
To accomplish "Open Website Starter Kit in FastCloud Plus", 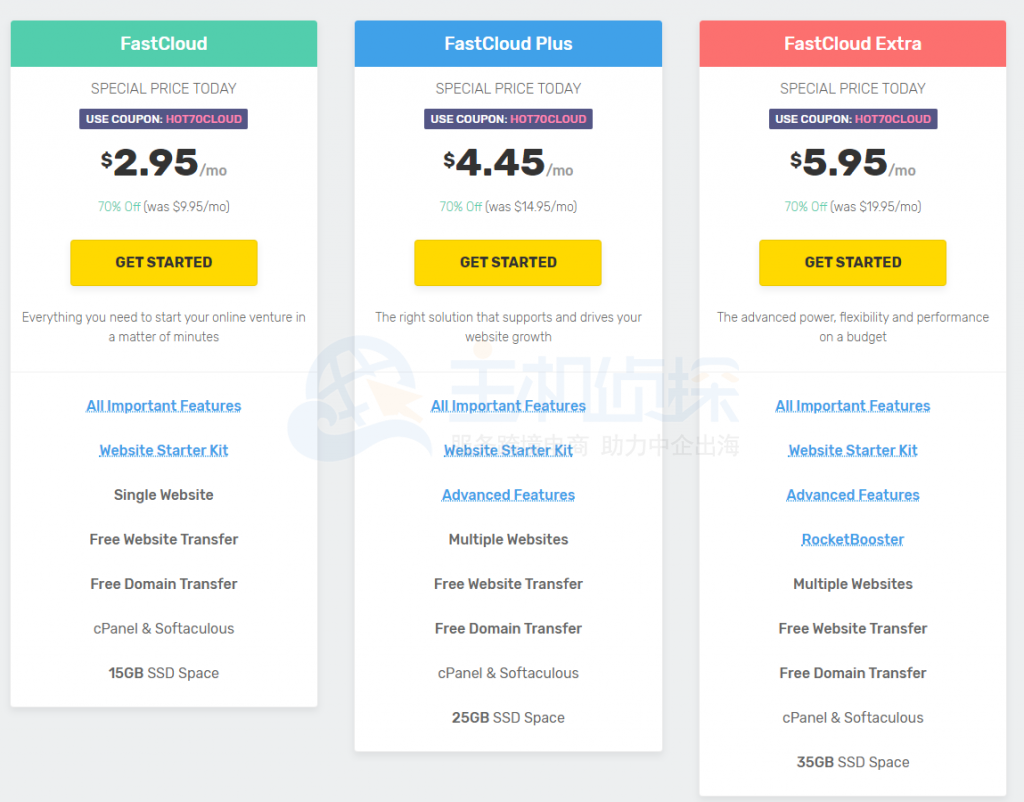I will click(x=508, y=450).
